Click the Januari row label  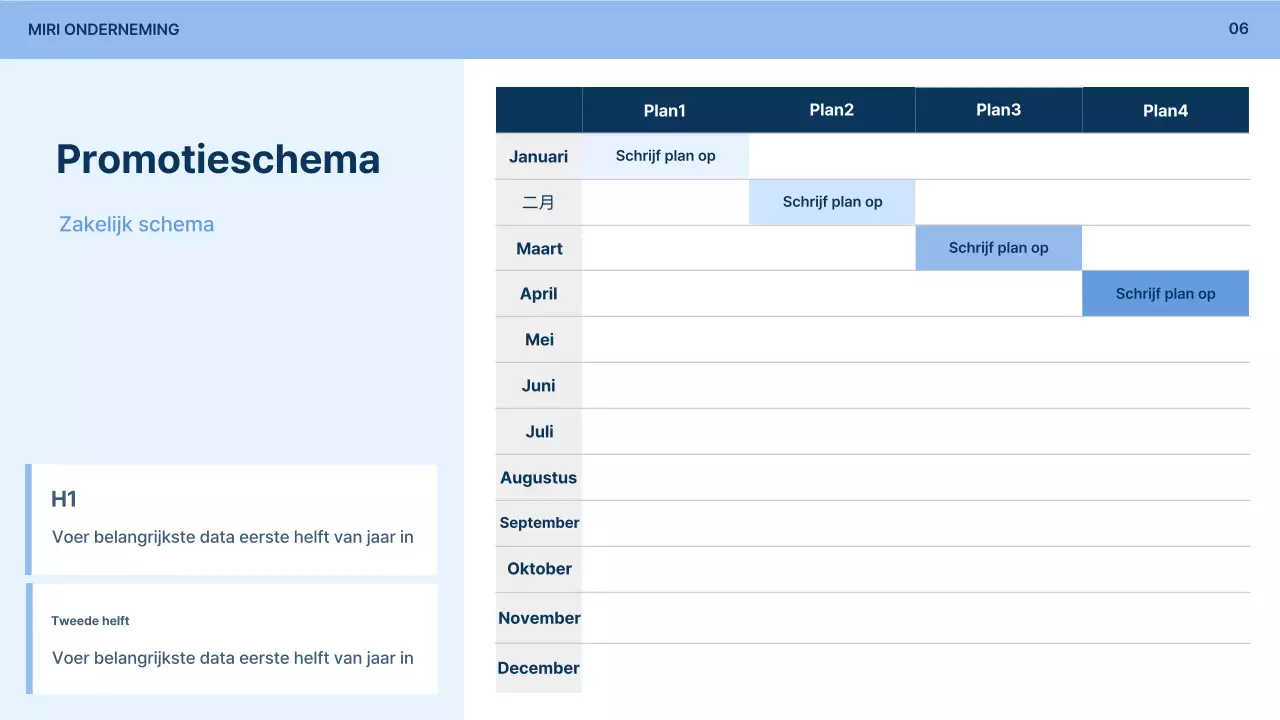(x=538, y=156)
